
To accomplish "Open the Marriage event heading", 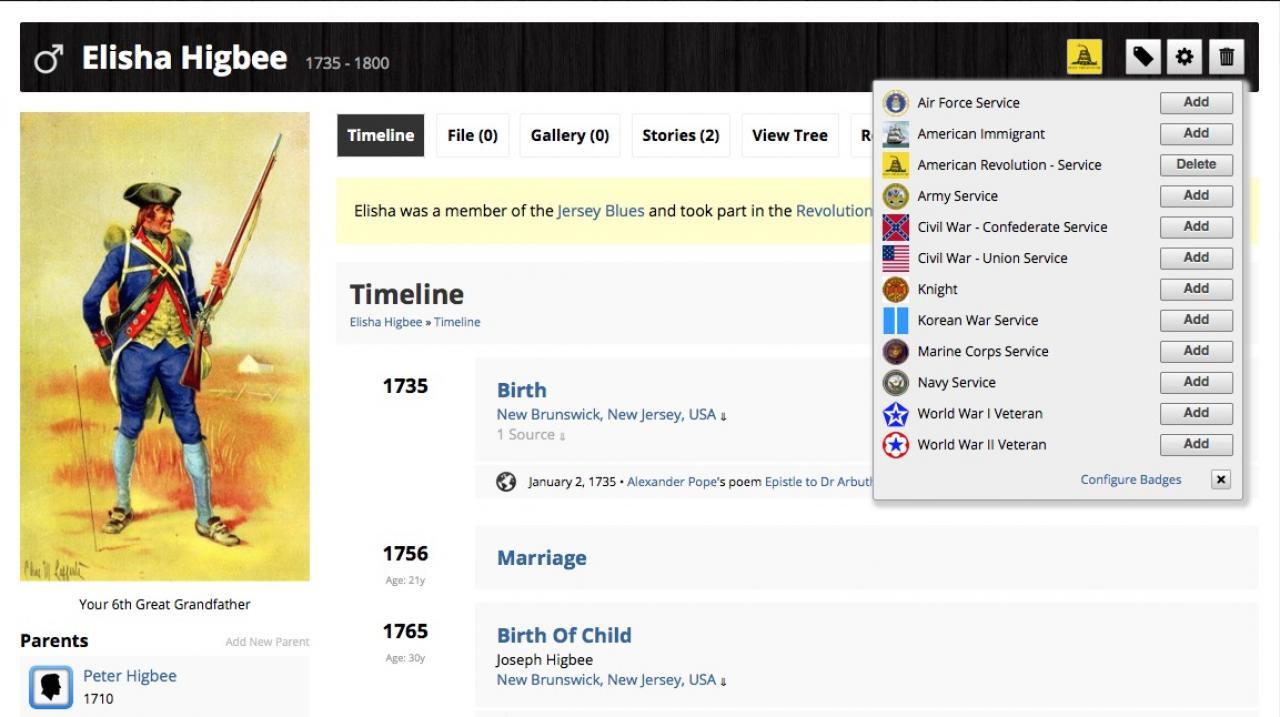I will click(x=542, y=558).
